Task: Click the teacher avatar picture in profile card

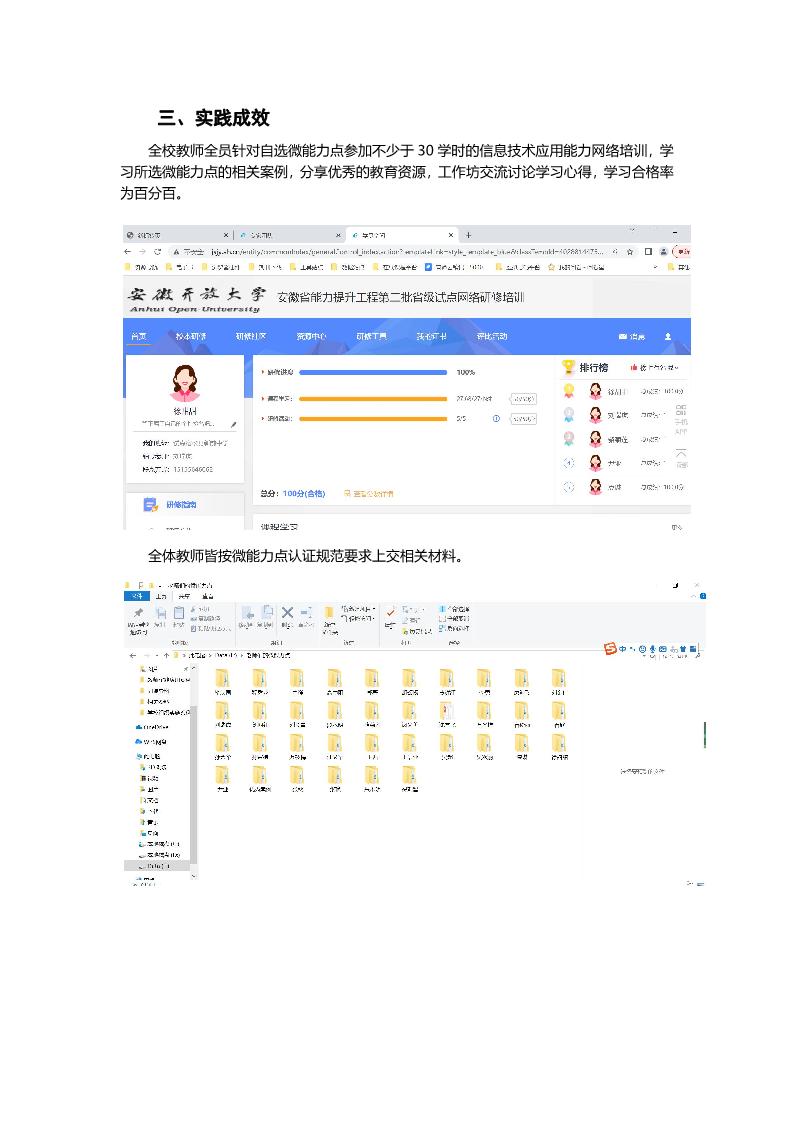Action: tap(185, 382)
